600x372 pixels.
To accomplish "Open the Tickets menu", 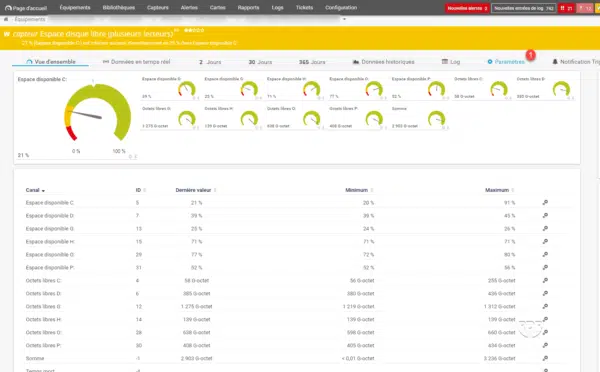I will 304,8.
